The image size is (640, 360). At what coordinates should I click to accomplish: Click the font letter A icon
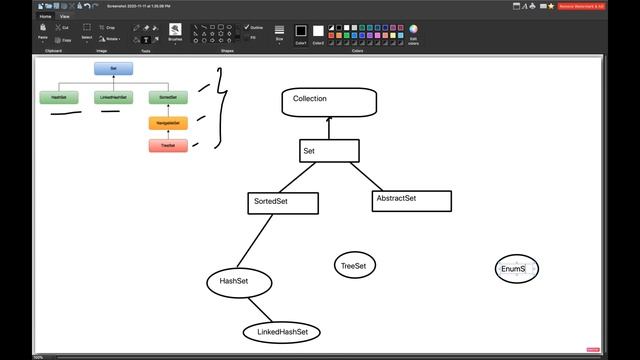(524, 6)
